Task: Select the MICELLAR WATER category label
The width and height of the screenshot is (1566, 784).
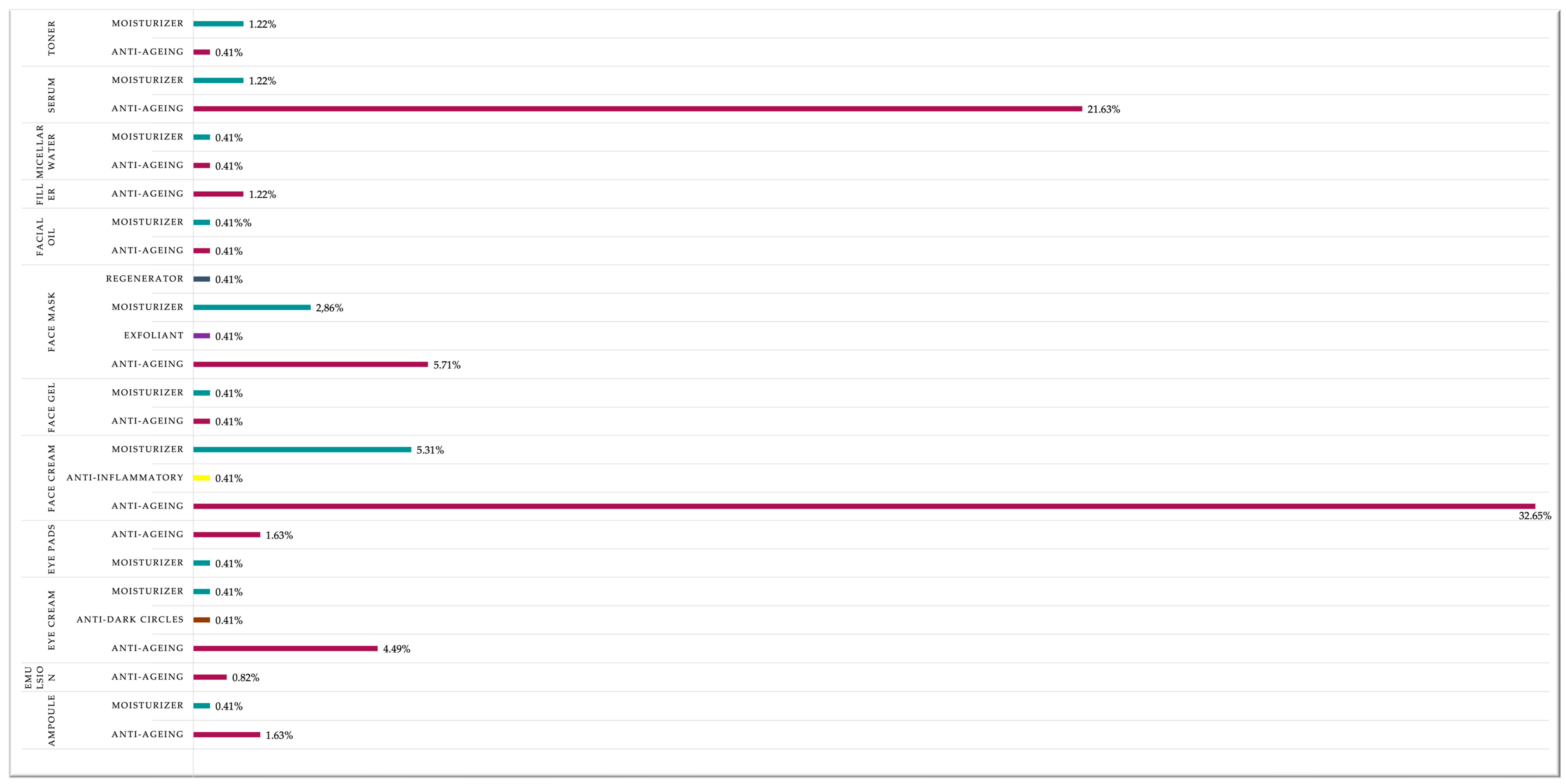Action: point(46,151)
